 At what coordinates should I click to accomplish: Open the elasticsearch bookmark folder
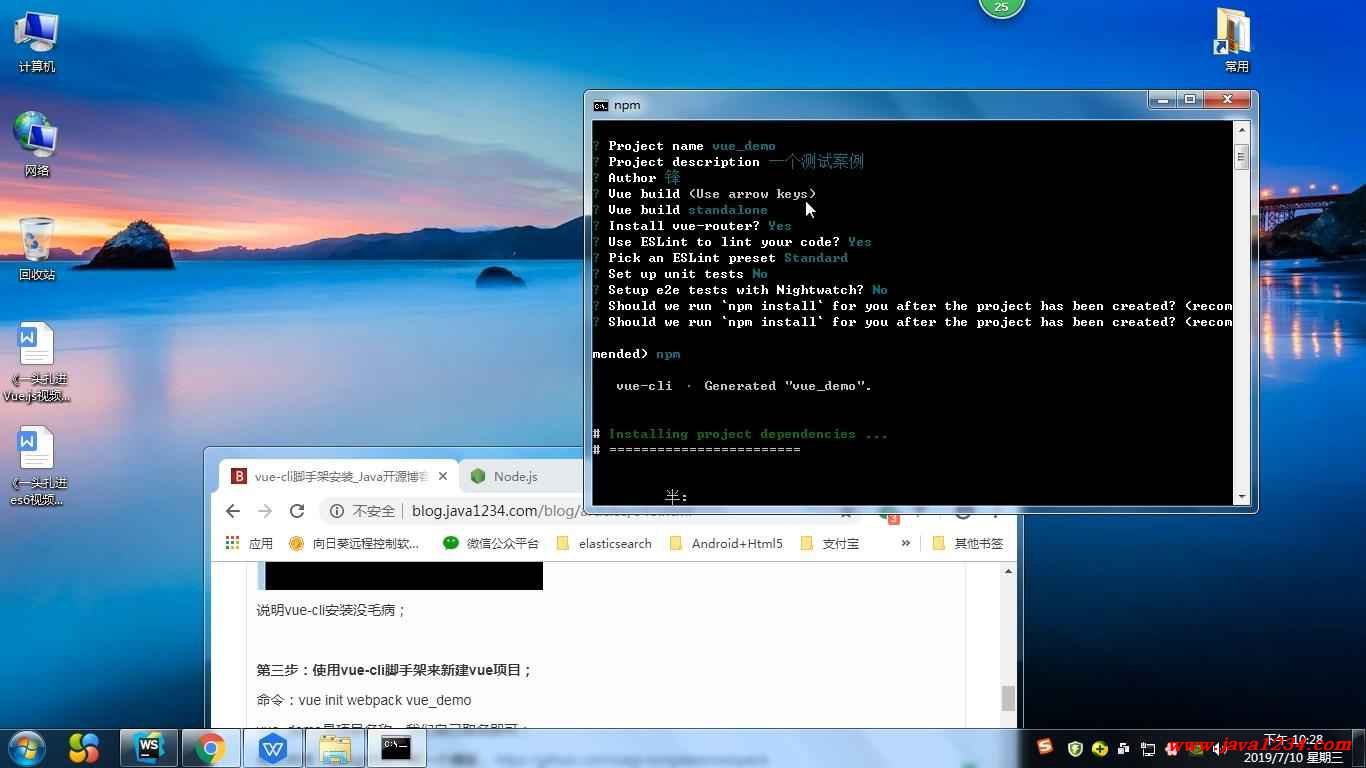[604, 543]
